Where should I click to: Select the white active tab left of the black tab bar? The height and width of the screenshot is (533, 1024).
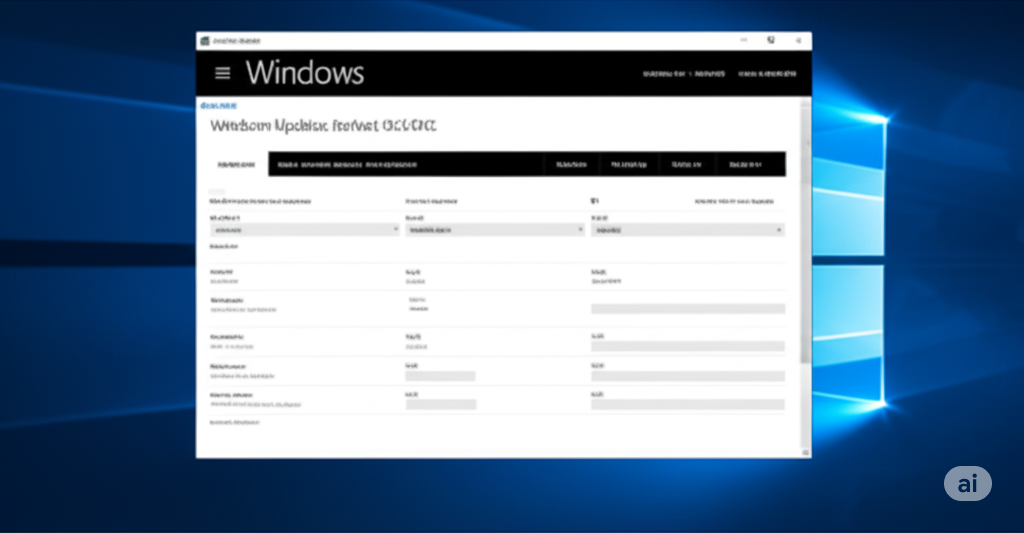(236, 165)
